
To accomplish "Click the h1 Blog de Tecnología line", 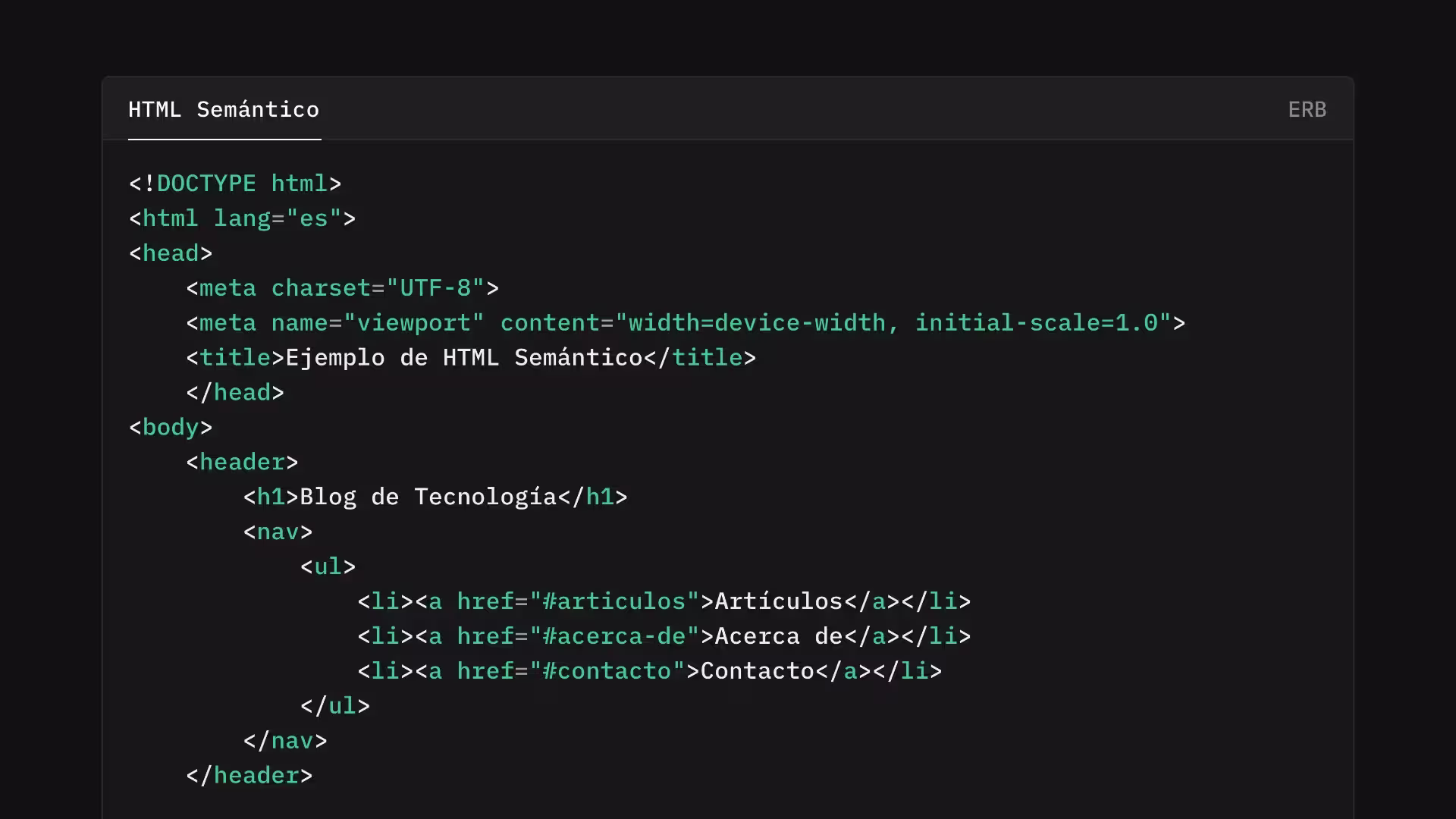I will click(x=435, y=497).
